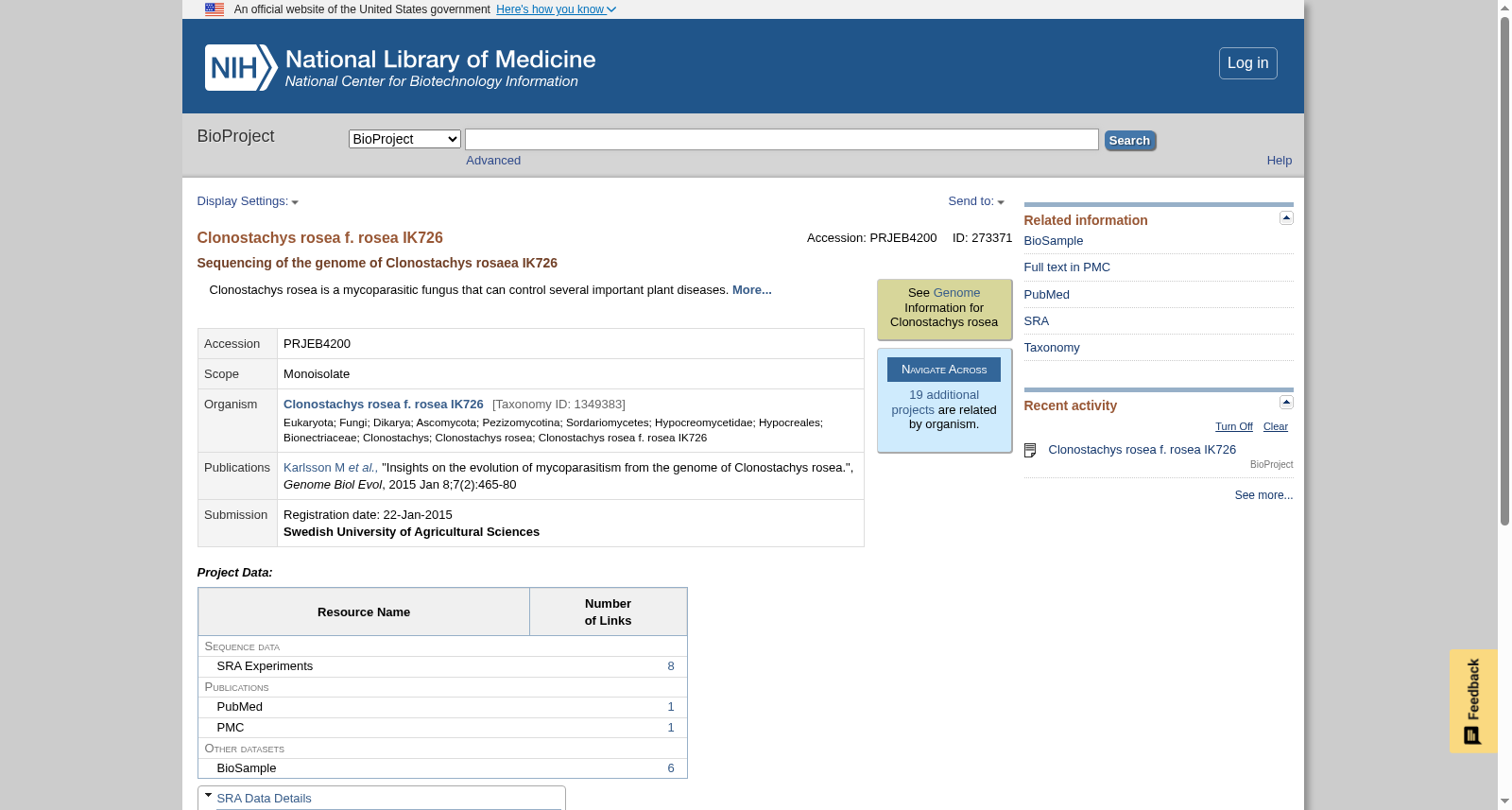Open the Display Settings menu
This screenshot has height=810, width=1512.
pos(248,201)
